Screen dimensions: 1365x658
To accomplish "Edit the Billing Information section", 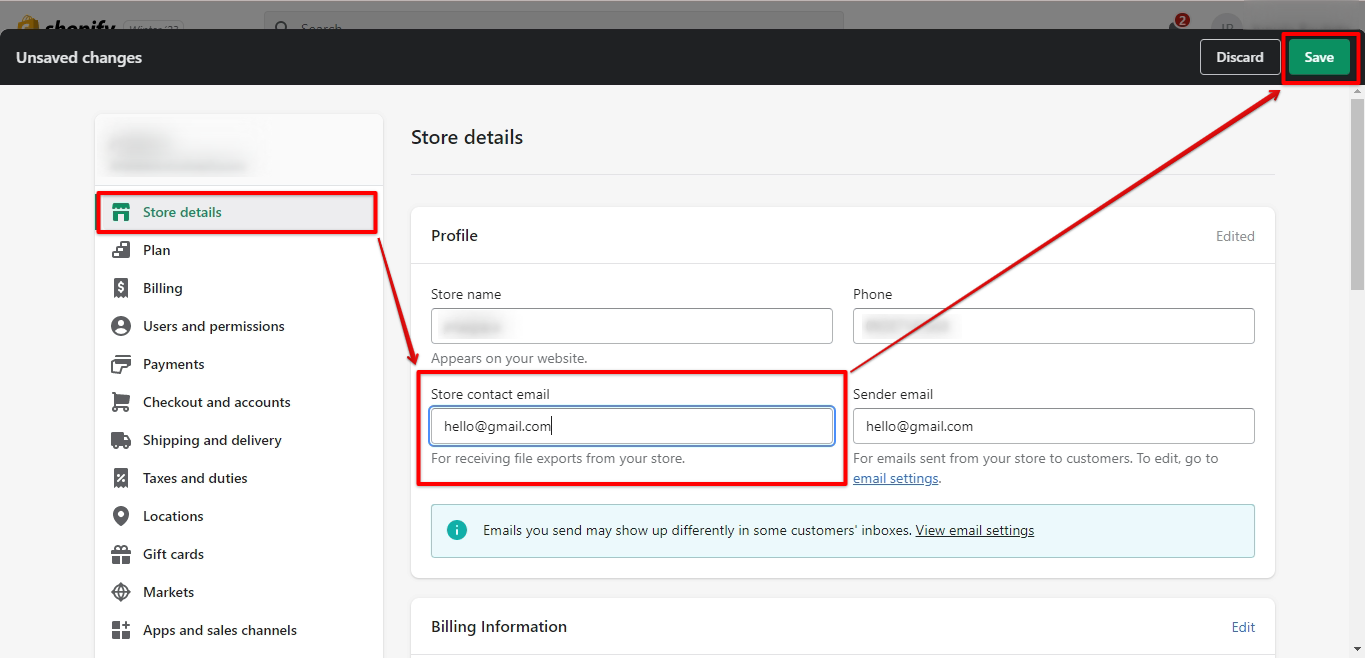I will coord(1243,627).
